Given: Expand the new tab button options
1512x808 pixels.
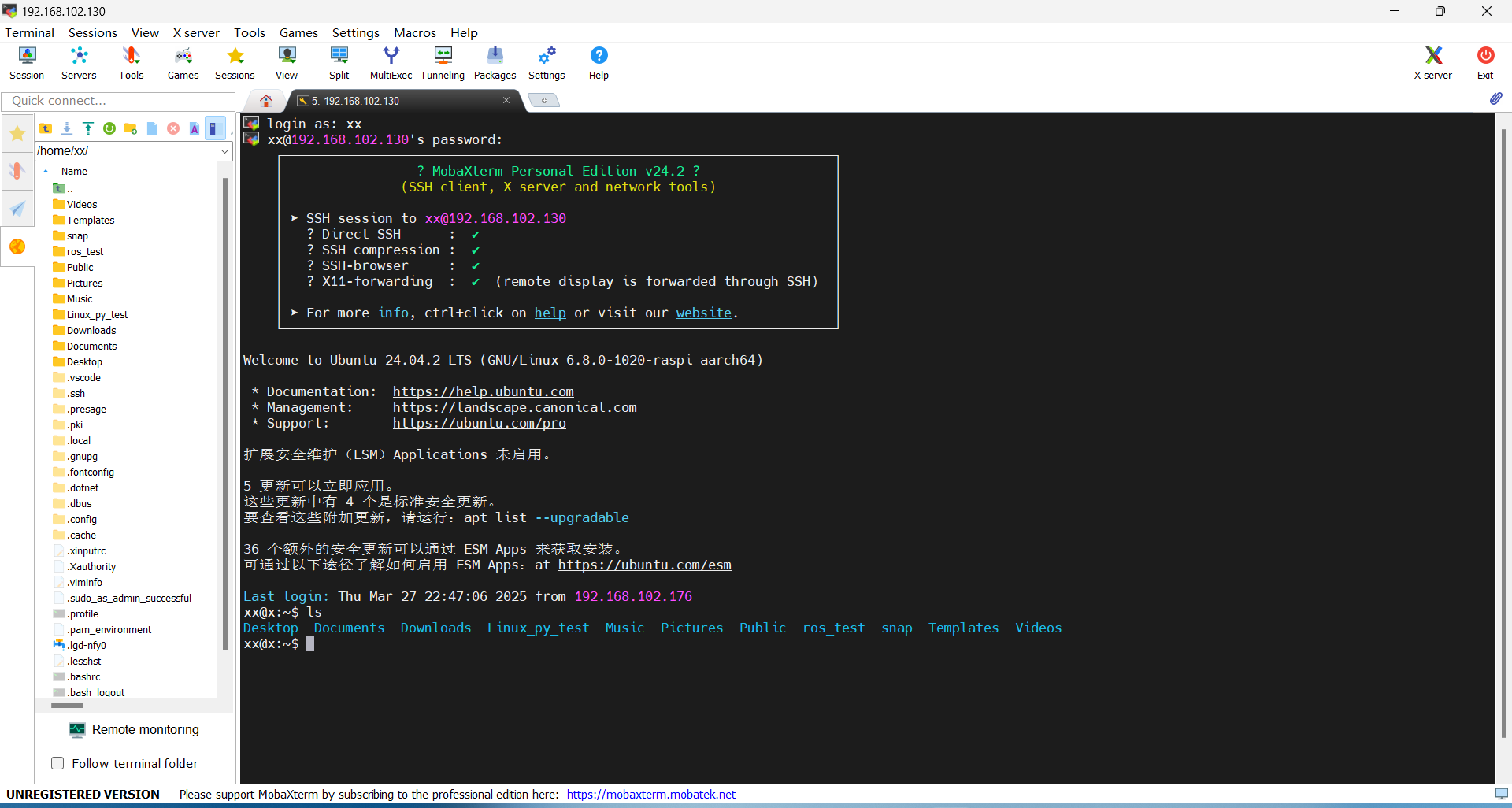Looking at the screenshot, I should (x=544, y=100).
